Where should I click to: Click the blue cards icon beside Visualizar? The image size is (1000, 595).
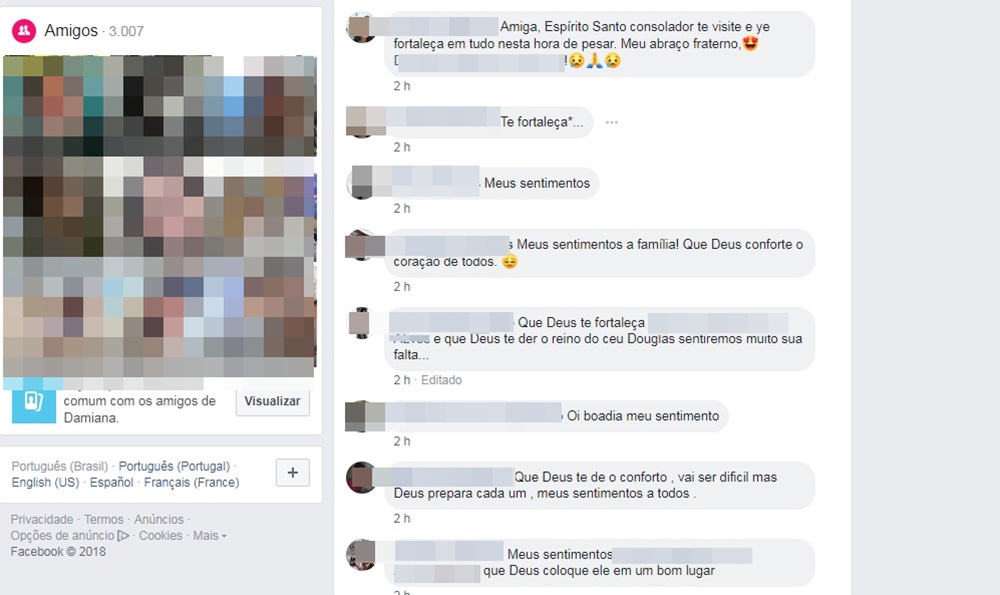(x=34, y=403)
